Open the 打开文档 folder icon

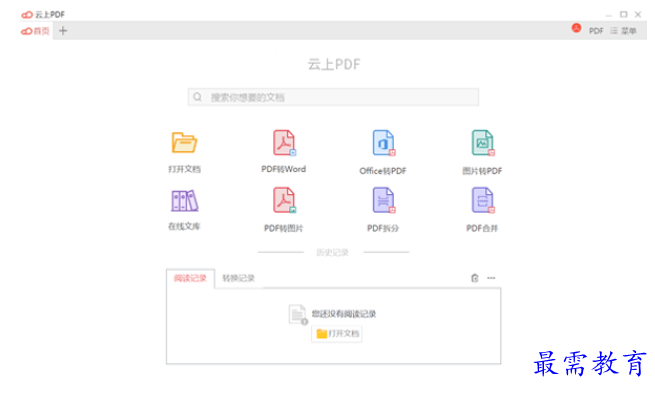(x=184, y=142)
